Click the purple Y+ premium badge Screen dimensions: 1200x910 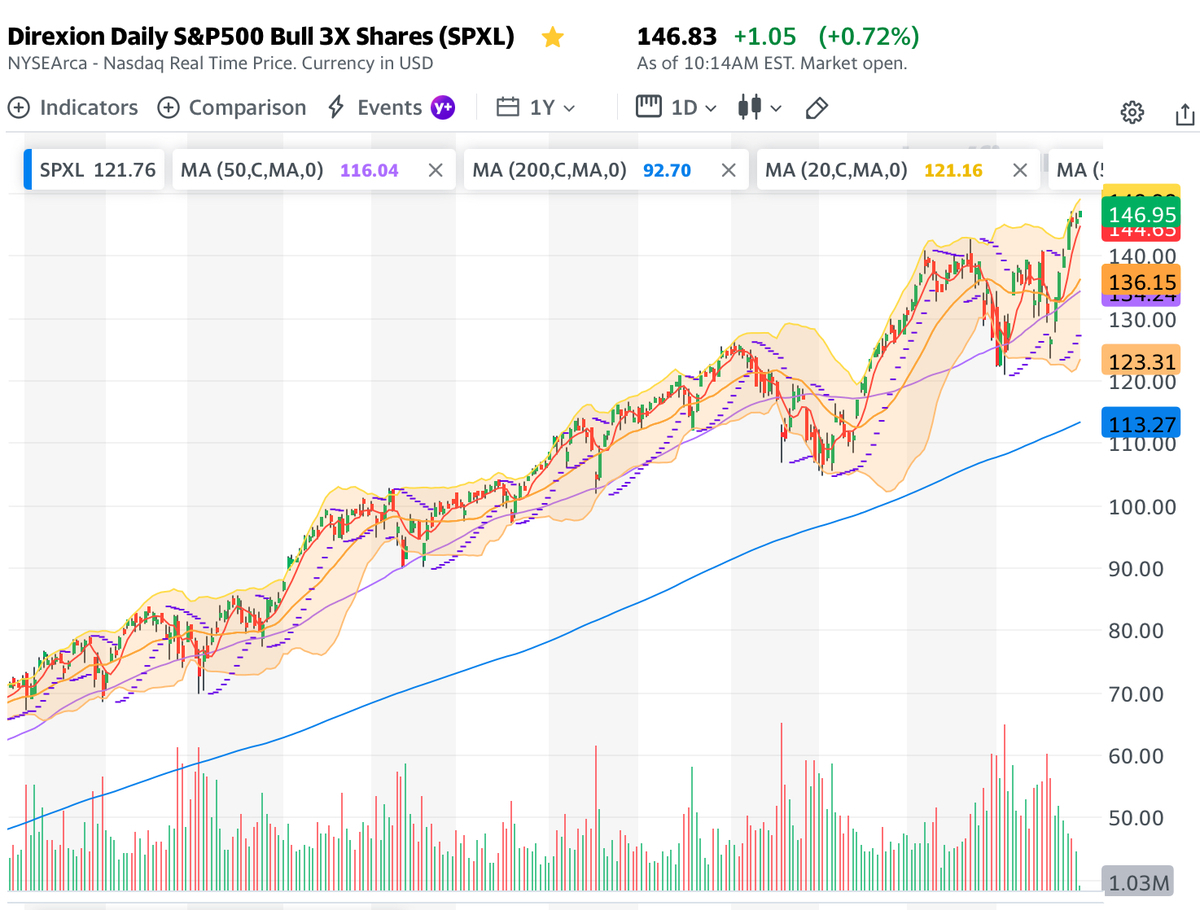click(443, 108)
